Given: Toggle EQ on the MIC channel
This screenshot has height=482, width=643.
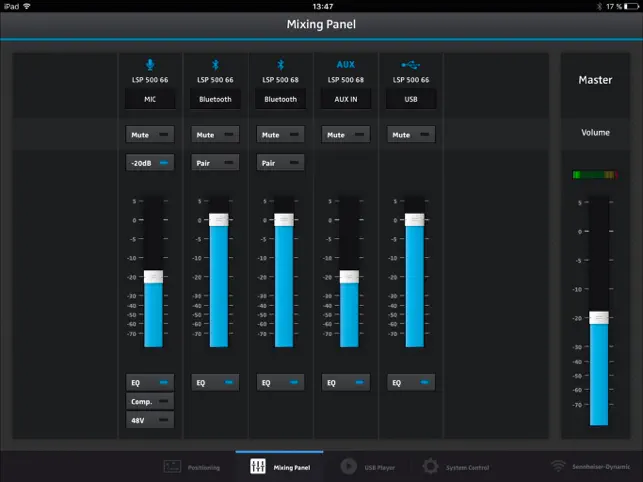Looking at the screenshot, I should (150, 383).
